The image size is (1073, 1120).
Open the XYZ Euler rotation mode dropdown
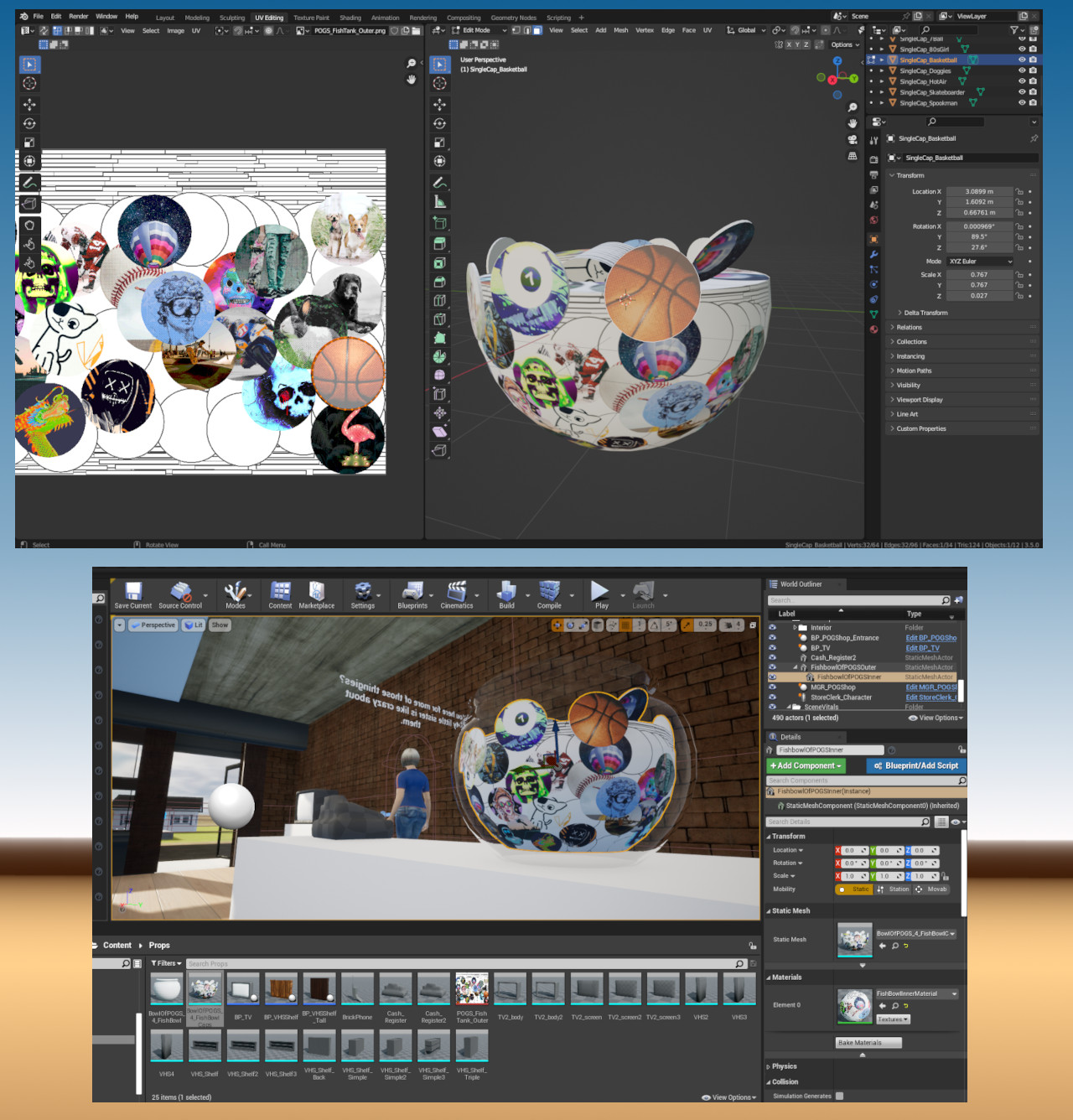[980, 262]
